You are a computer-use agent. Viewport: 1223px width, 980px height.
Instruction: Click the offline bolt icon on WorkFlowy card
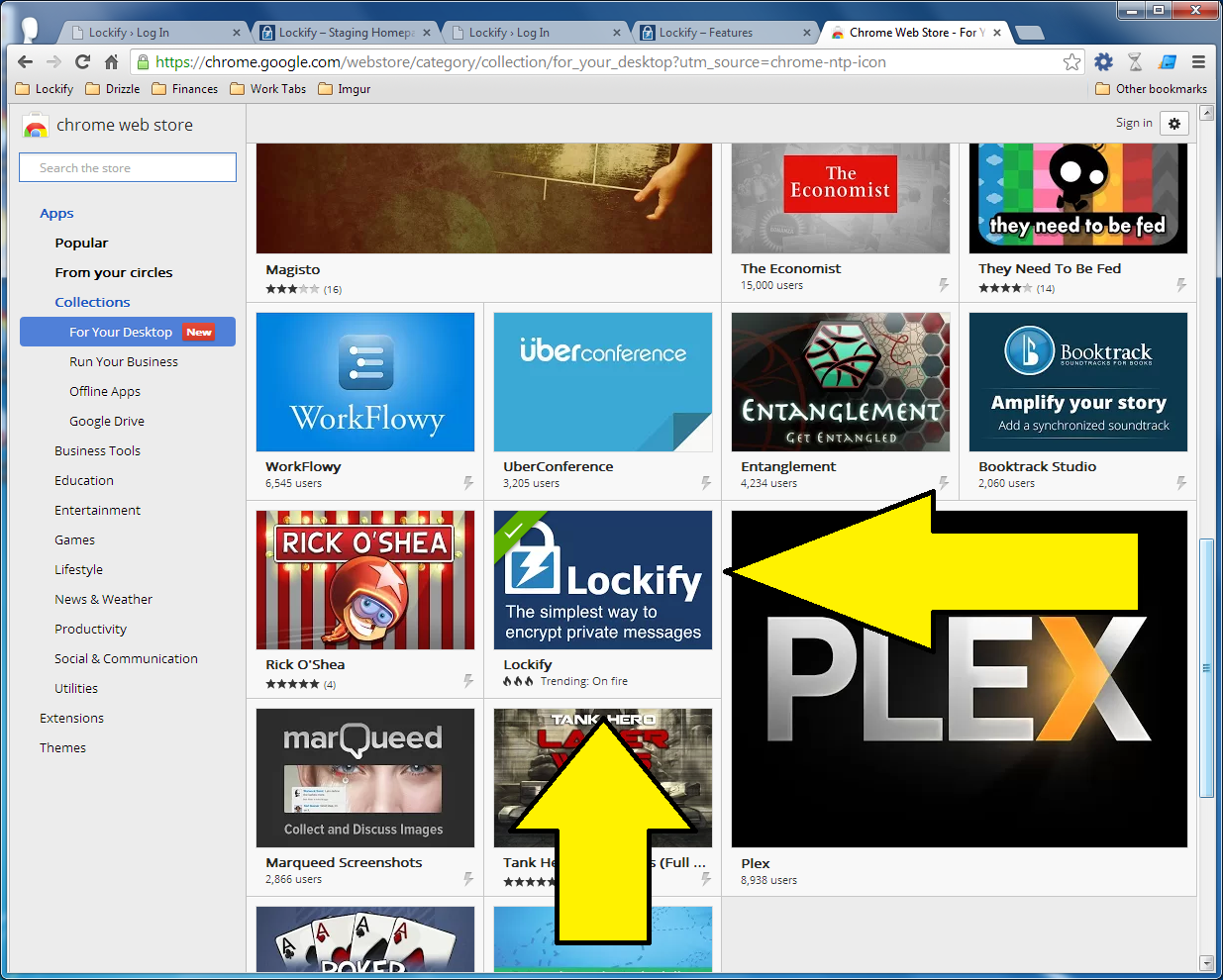pyautogui.click(x=468, y=483)
